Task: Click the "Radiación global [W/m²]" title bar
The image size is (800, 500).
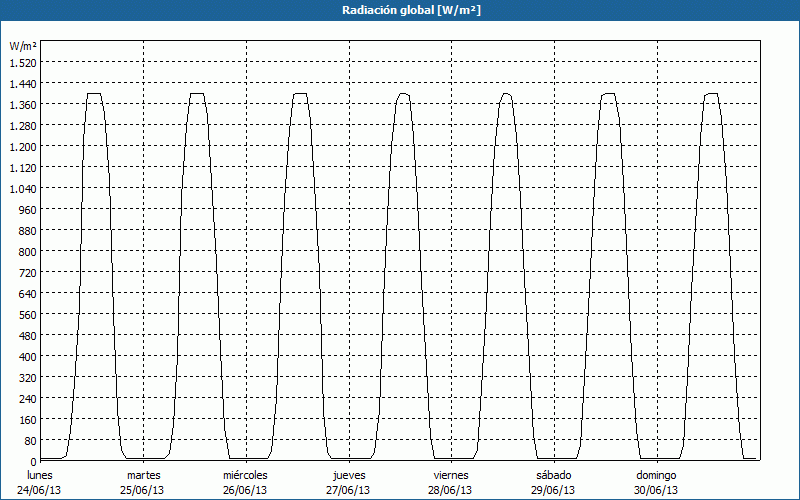Action: [x=400, y=10]
